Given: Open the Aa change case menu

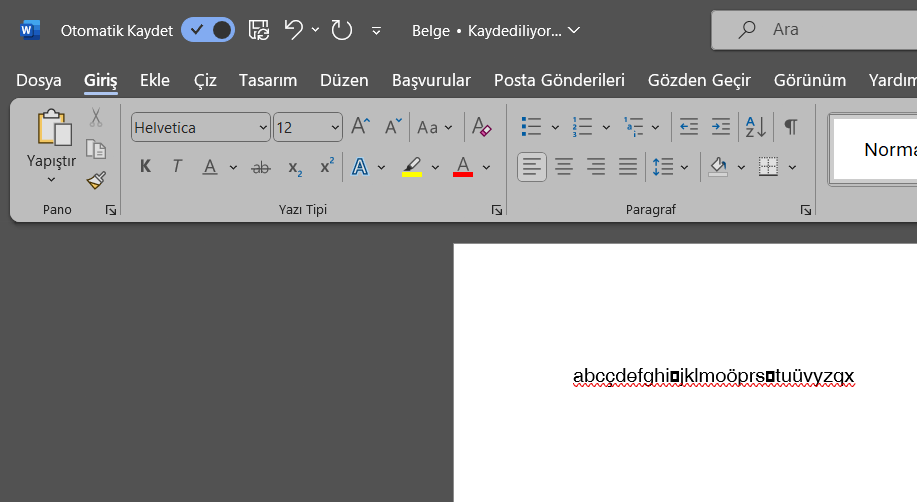Looking at the screenshot, I should [435, 127].
